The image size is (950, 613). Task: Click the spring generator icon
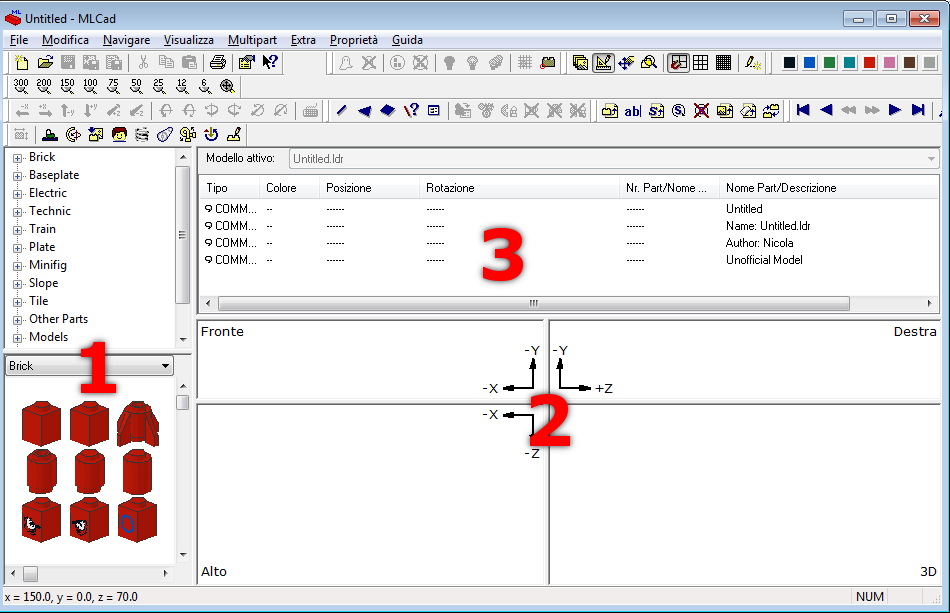click(x=142, y=134)
